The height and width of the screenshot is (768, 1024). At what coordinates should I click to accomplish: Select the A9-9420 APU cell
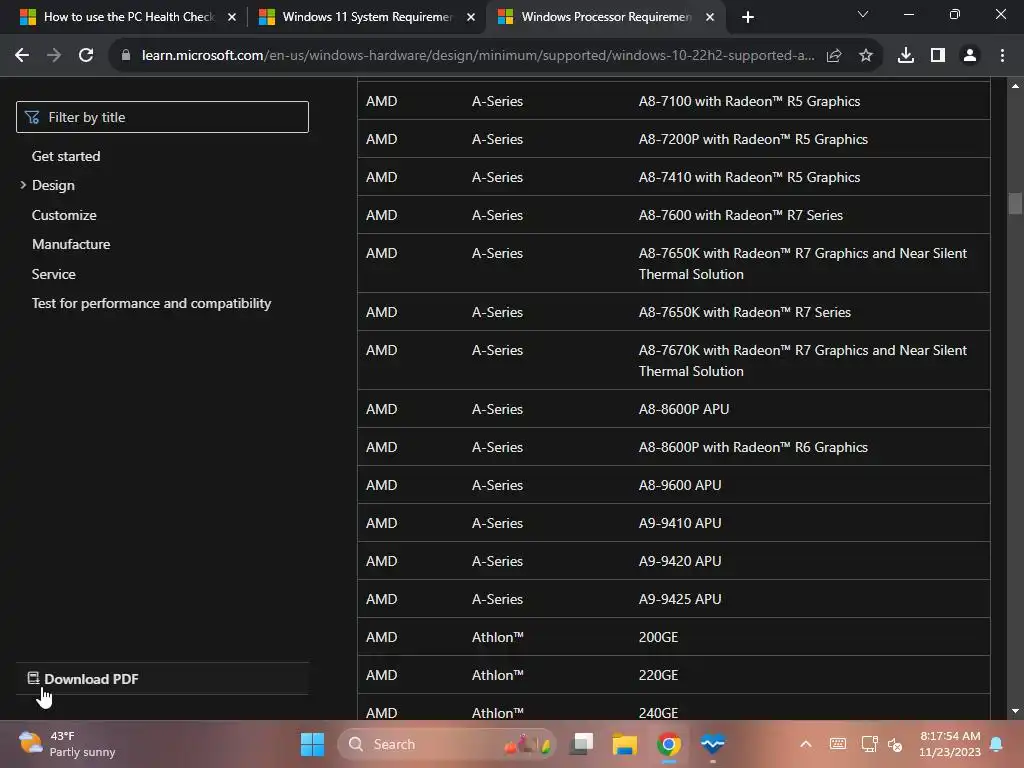pyautogui.click(x=810, y=561)
